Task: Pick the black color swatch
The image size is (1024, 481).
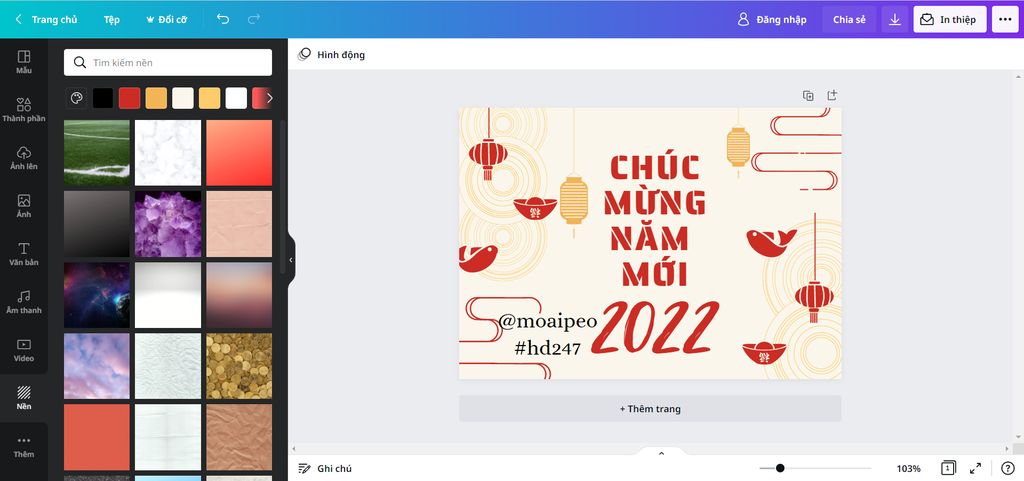Action: coord(103,99)
